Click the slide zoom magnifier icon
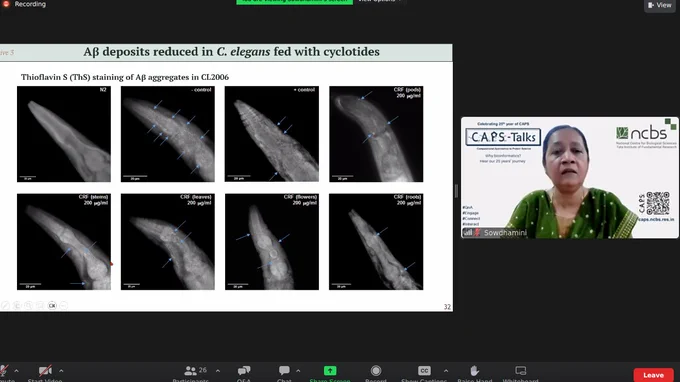 tap(28, 306)
